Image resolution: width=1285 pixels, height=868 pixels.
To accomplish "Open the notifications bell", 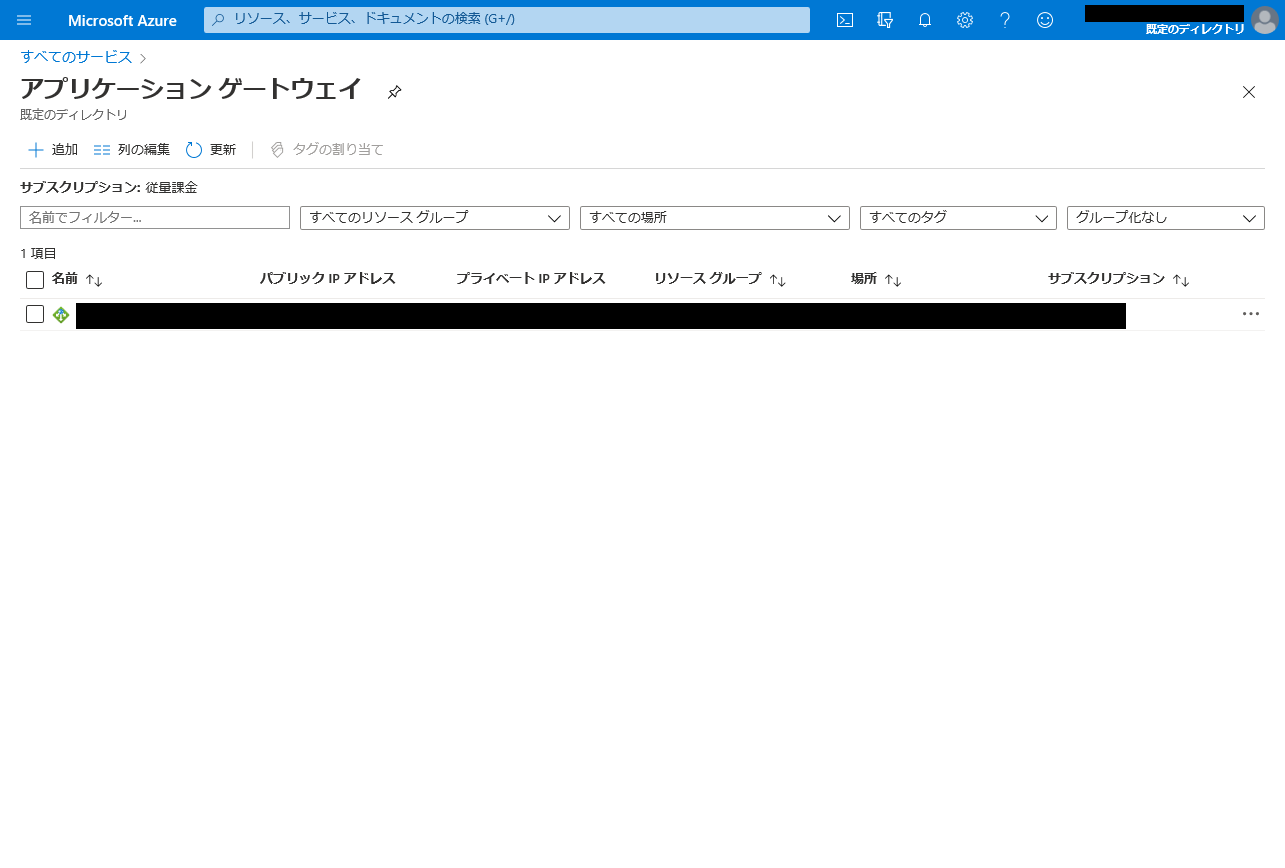I will [925, 20].
